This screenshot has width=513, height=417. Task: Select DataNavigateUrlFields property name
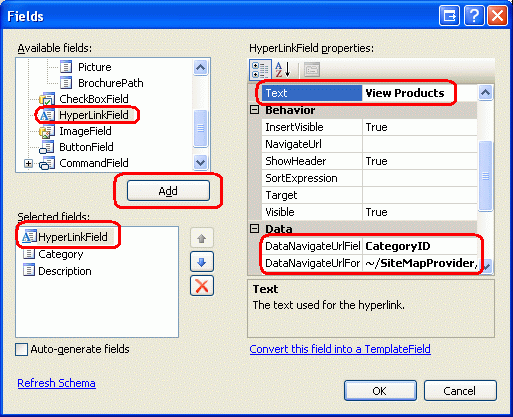pos(312,246)
